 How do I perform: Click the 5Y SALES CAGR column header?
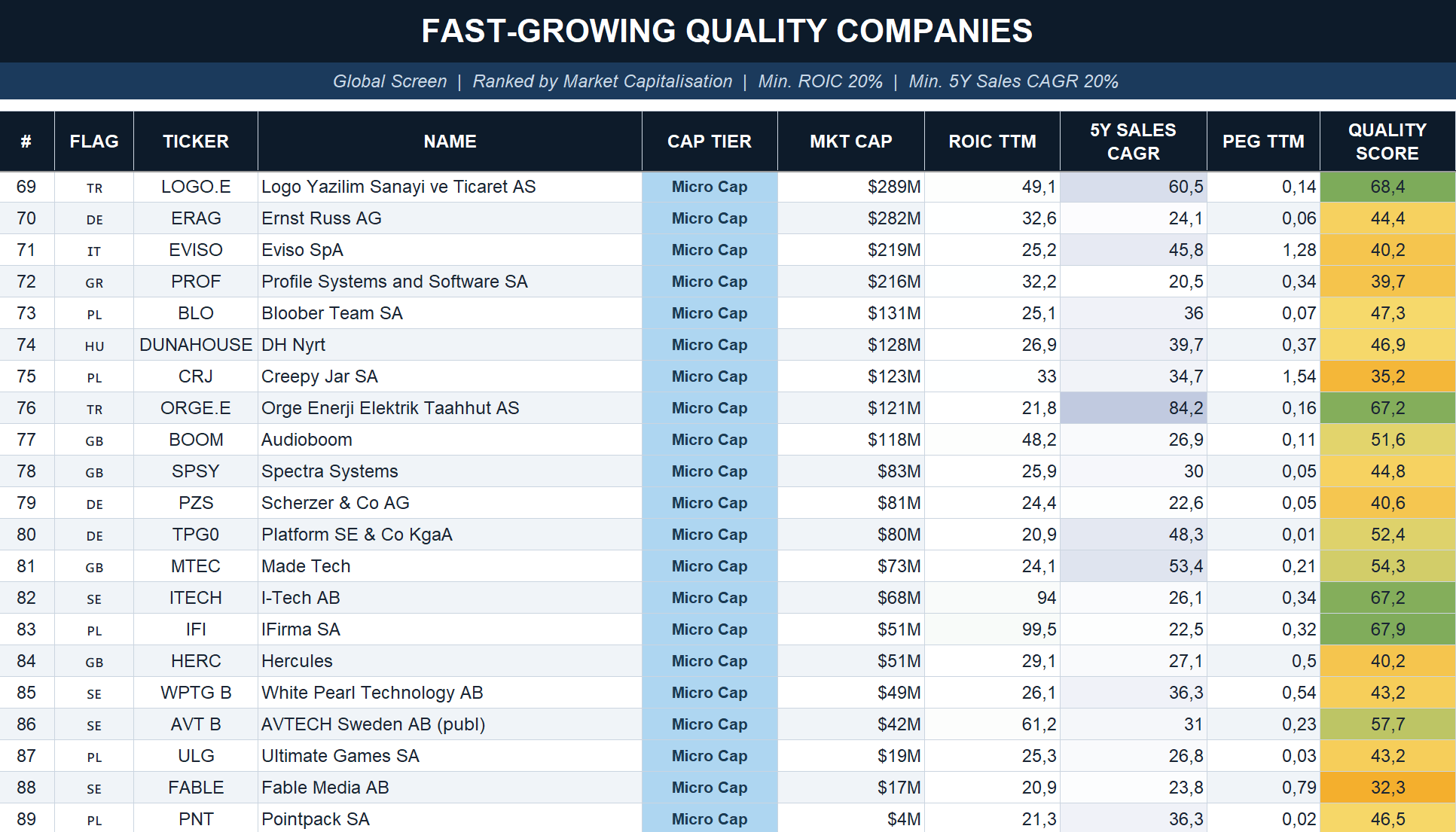point(1133,142)
